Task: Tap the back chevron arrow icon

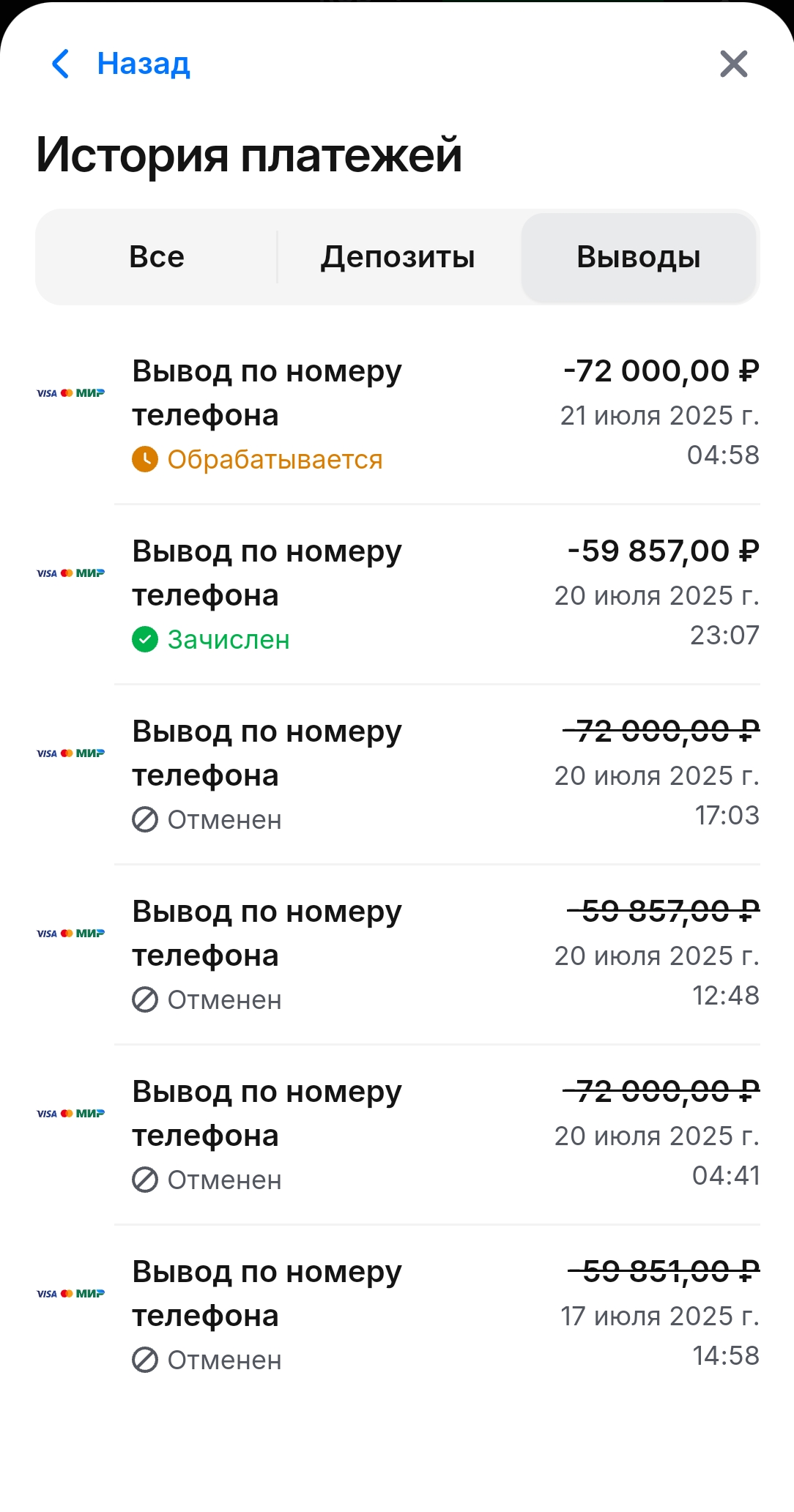Action: [61, 64]
